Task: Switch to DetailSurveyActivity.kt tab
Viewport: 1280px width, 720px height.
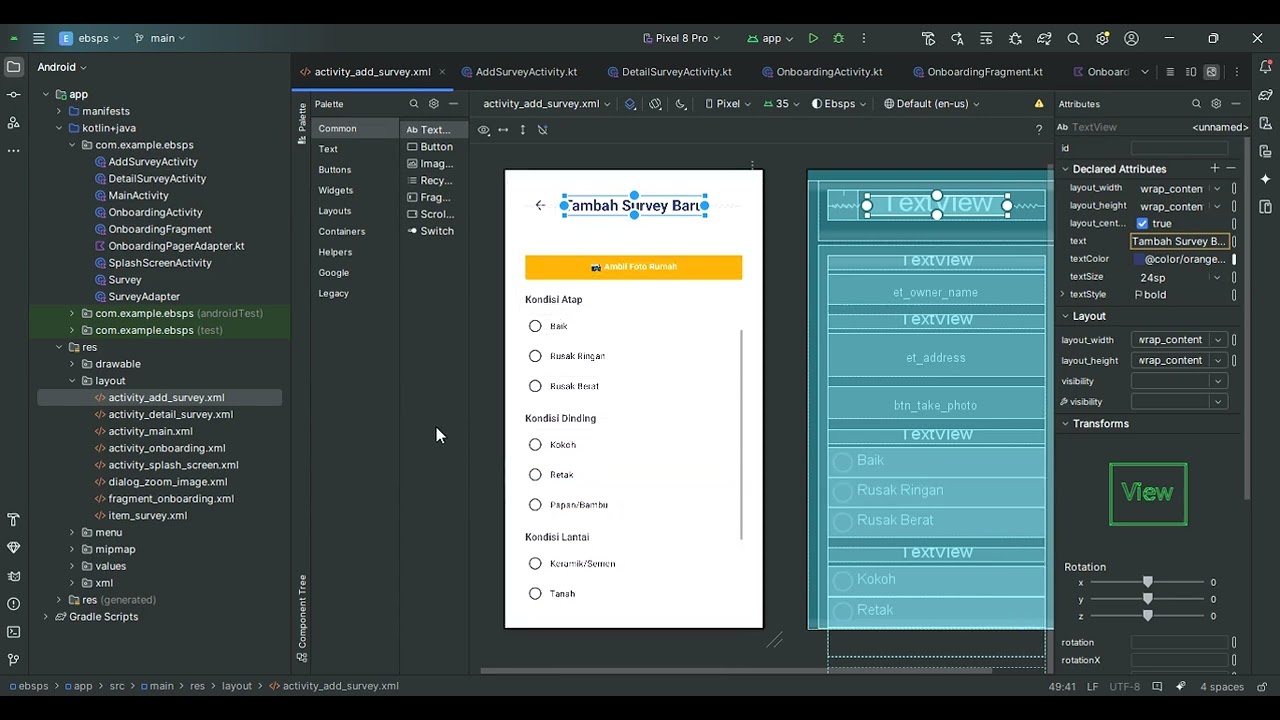Action: (x=669, y=72)
